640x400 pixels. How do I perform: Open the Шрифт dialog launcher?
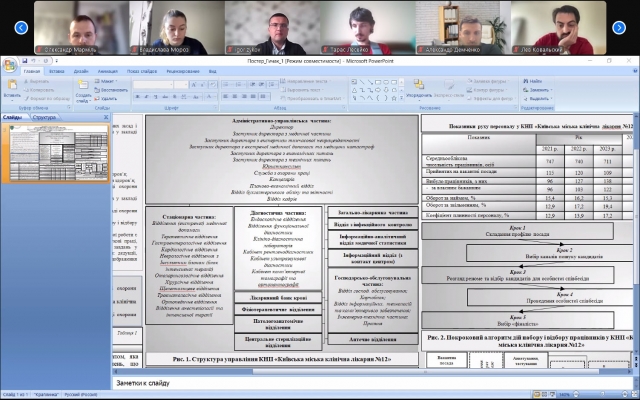(x=215, y=108)
